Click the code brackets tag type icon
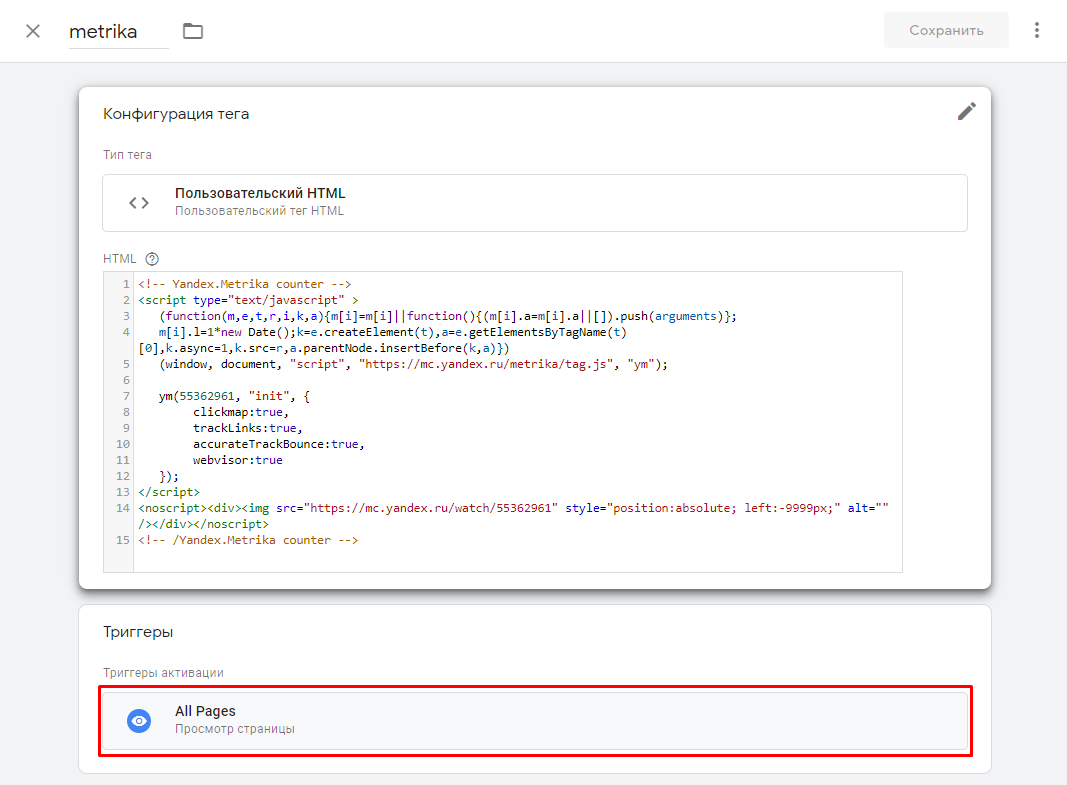The image size is (1067, 785). [x=139, y=203]
